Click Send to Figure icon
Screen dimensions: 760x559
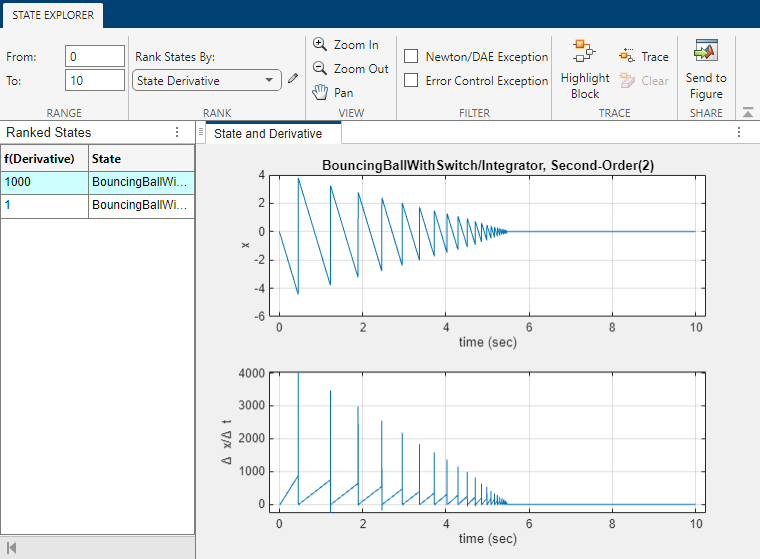point(706,52)
